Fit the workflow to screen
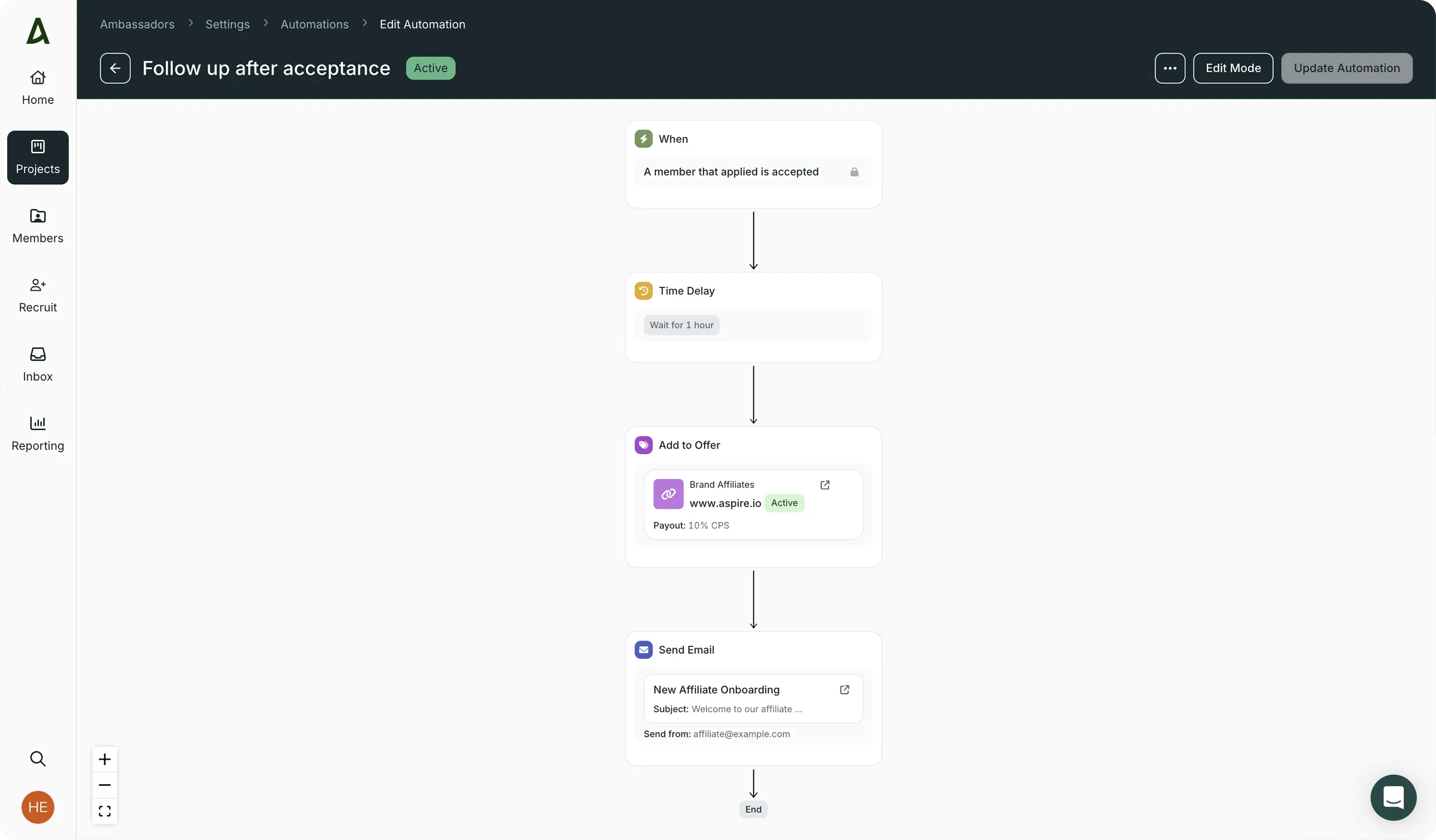Image resolution: width=1436 pixels, height=840 pixels. [105, 810]
